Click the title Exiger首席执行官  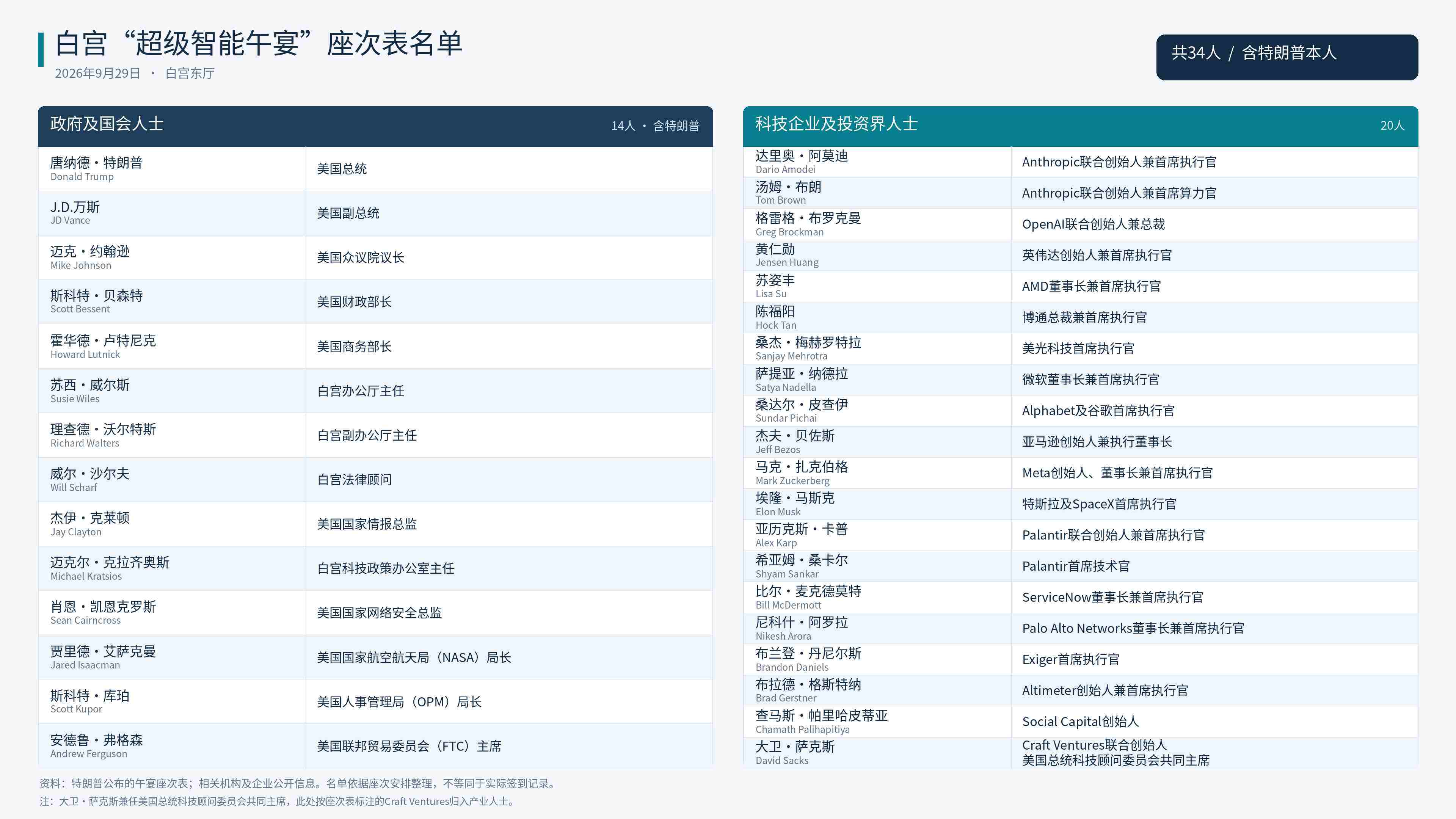coord(1070,660)
